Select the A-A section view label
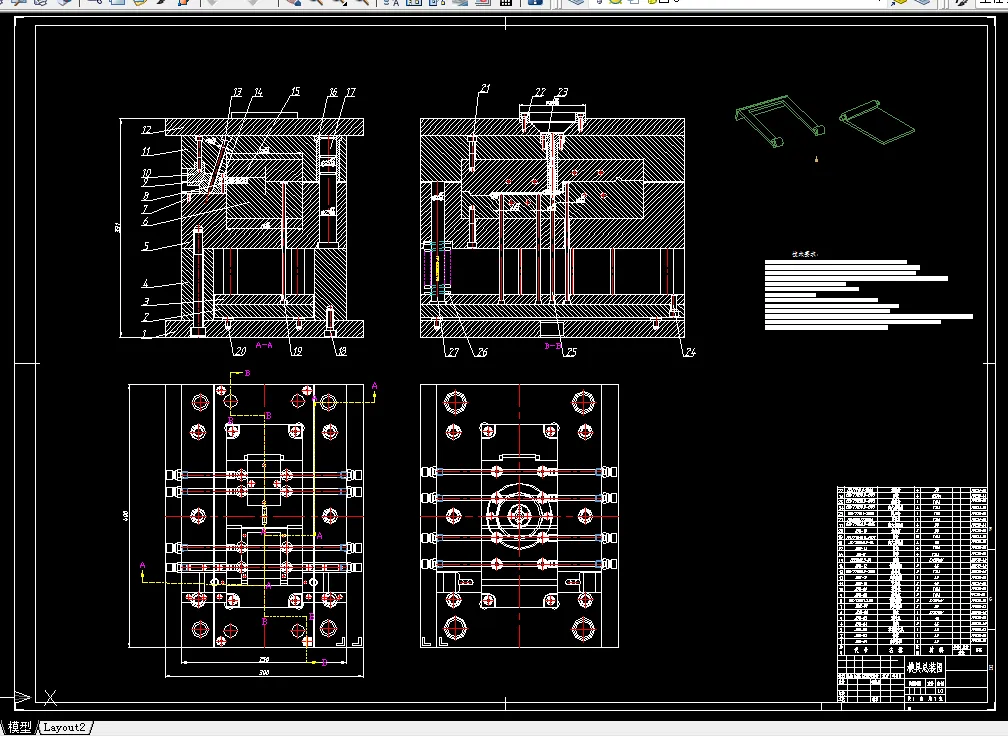 [264, 345]
